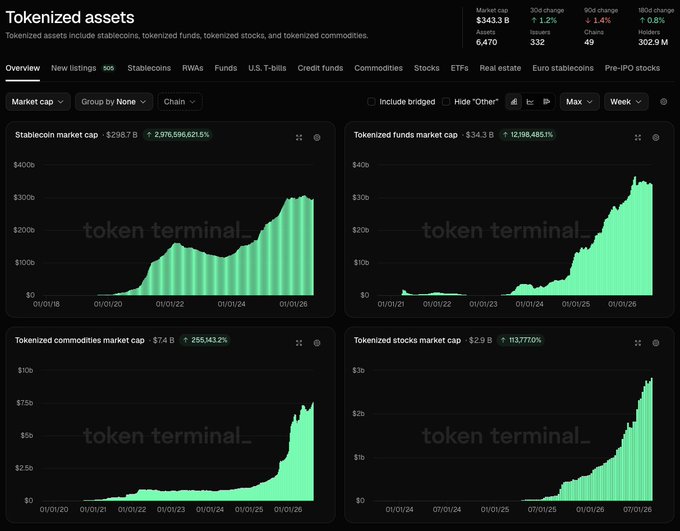Click the Issuers count 332
Screen dimensions: 680x531
537,42
